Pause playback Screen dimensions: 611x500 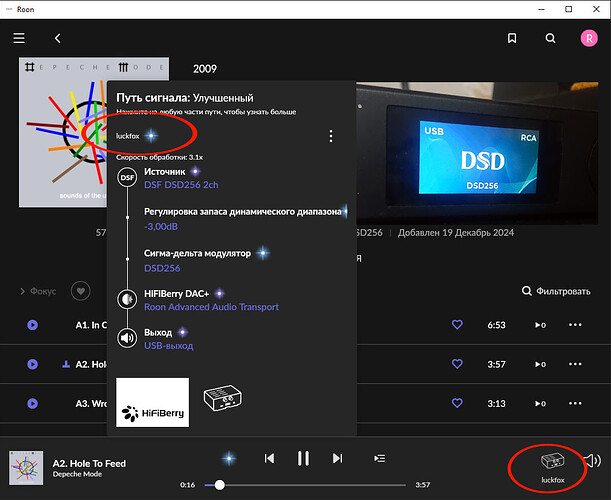coord(303,458)
